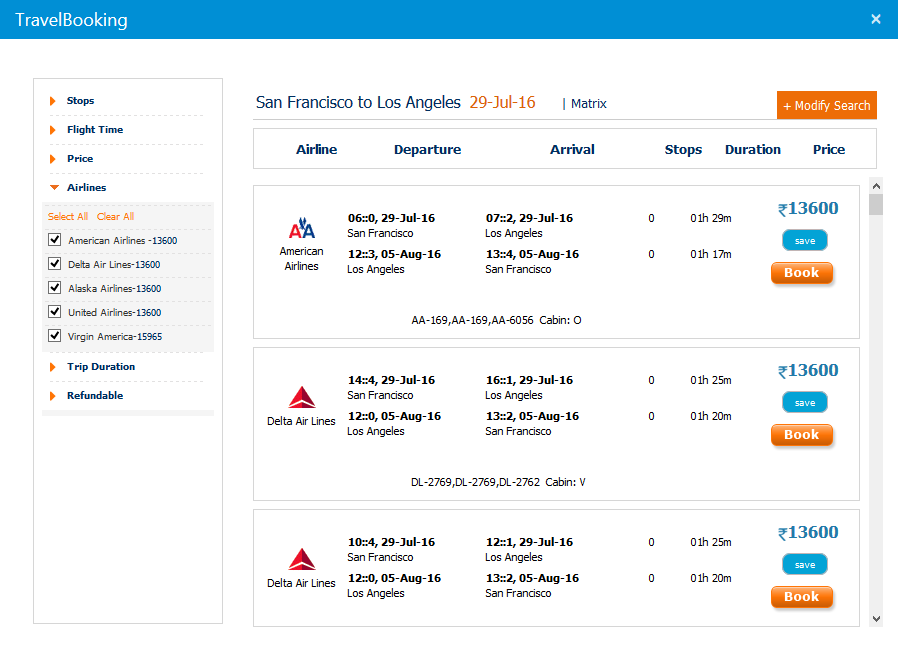Viewport: 898px width, 645px height.
Task: Expand the Refundable filter section
Action: coord(94,395)
